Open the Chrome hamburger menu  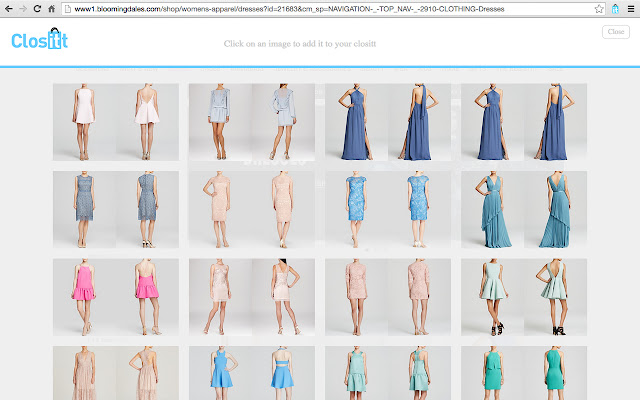point(630,8)
